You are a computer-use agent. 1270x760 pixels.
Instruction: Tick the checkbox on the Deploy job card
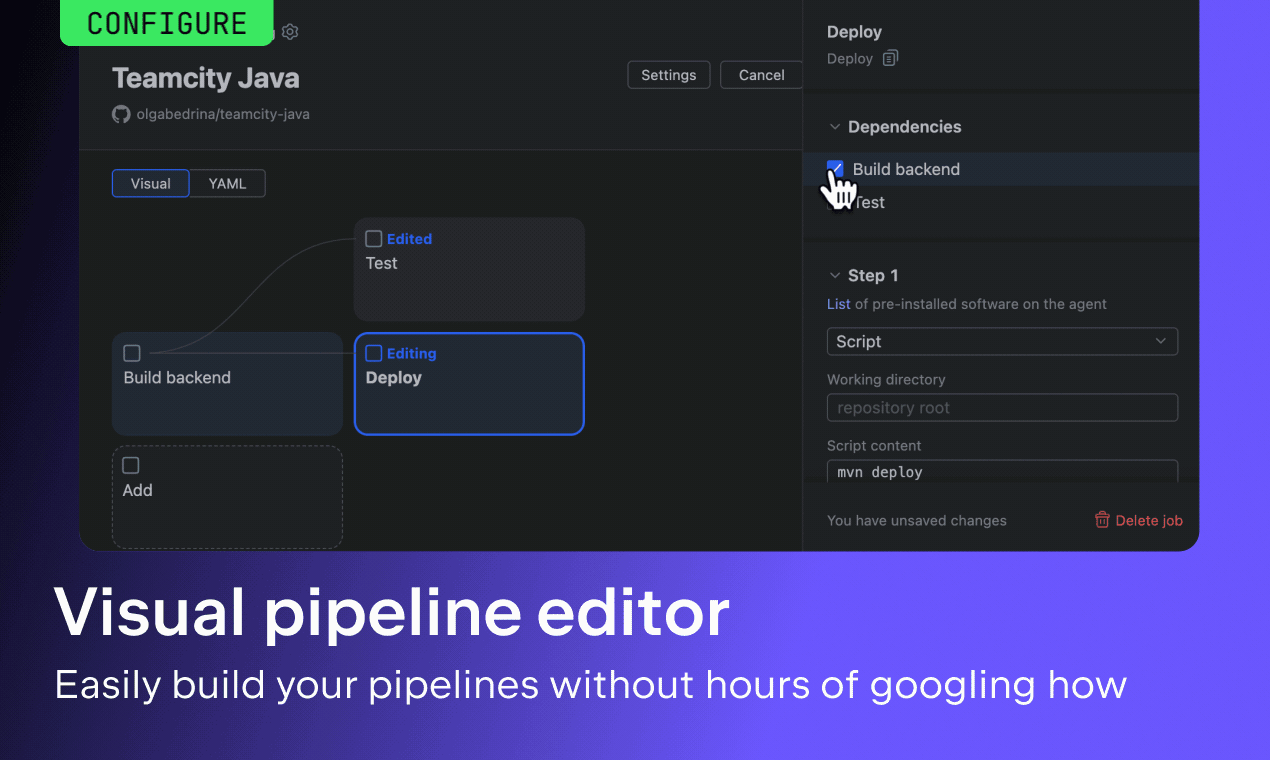pos(373,353)
